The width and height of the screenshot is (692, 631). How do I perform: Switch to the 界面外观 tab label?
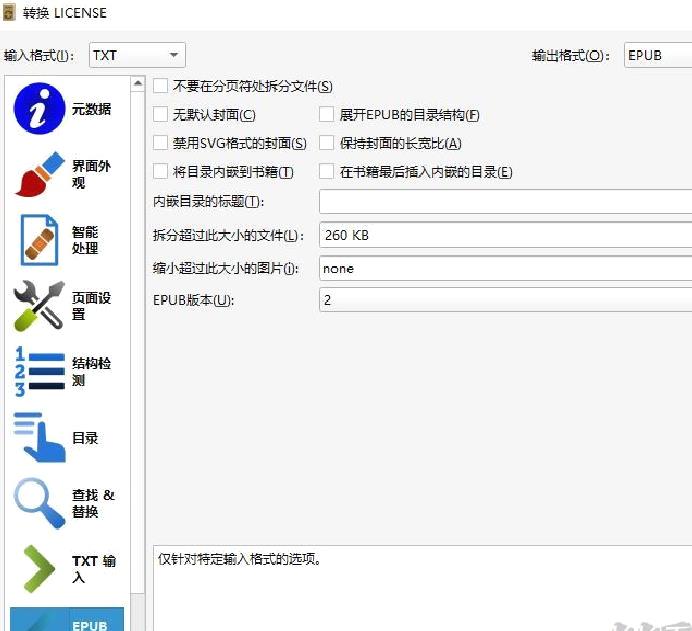91,174
